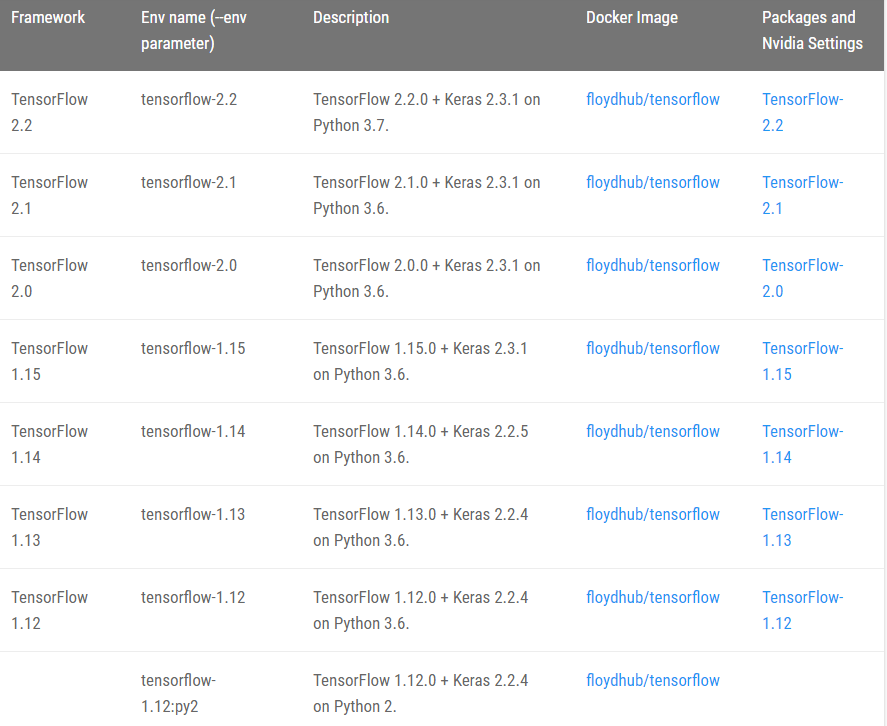Screen dimensions: 887x726
Task: Click the TensorFlow 1.13 framework cell
Action: [x=50, y=527]
